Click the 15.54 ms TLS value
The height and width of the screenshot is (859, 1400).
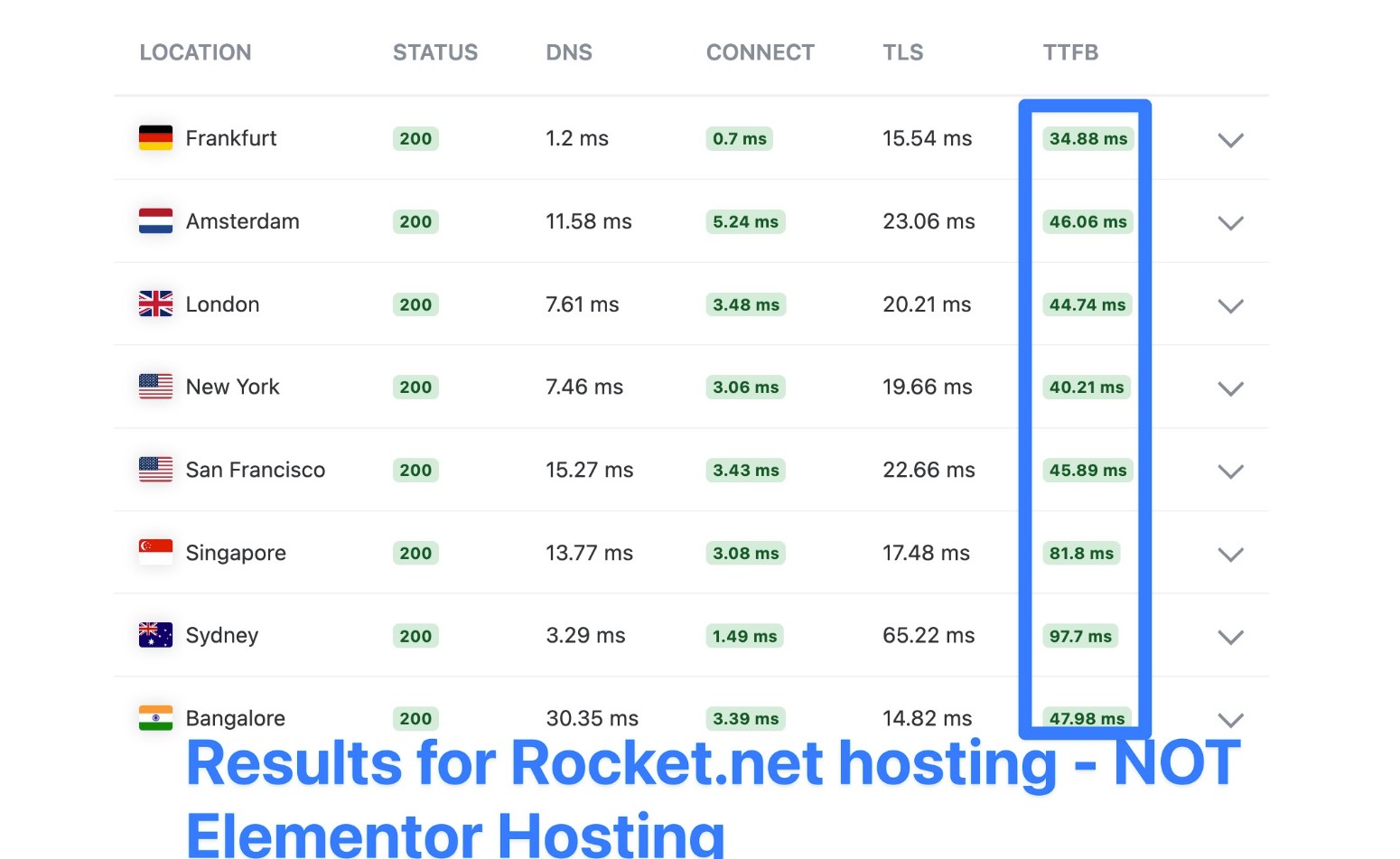(928, 138)
